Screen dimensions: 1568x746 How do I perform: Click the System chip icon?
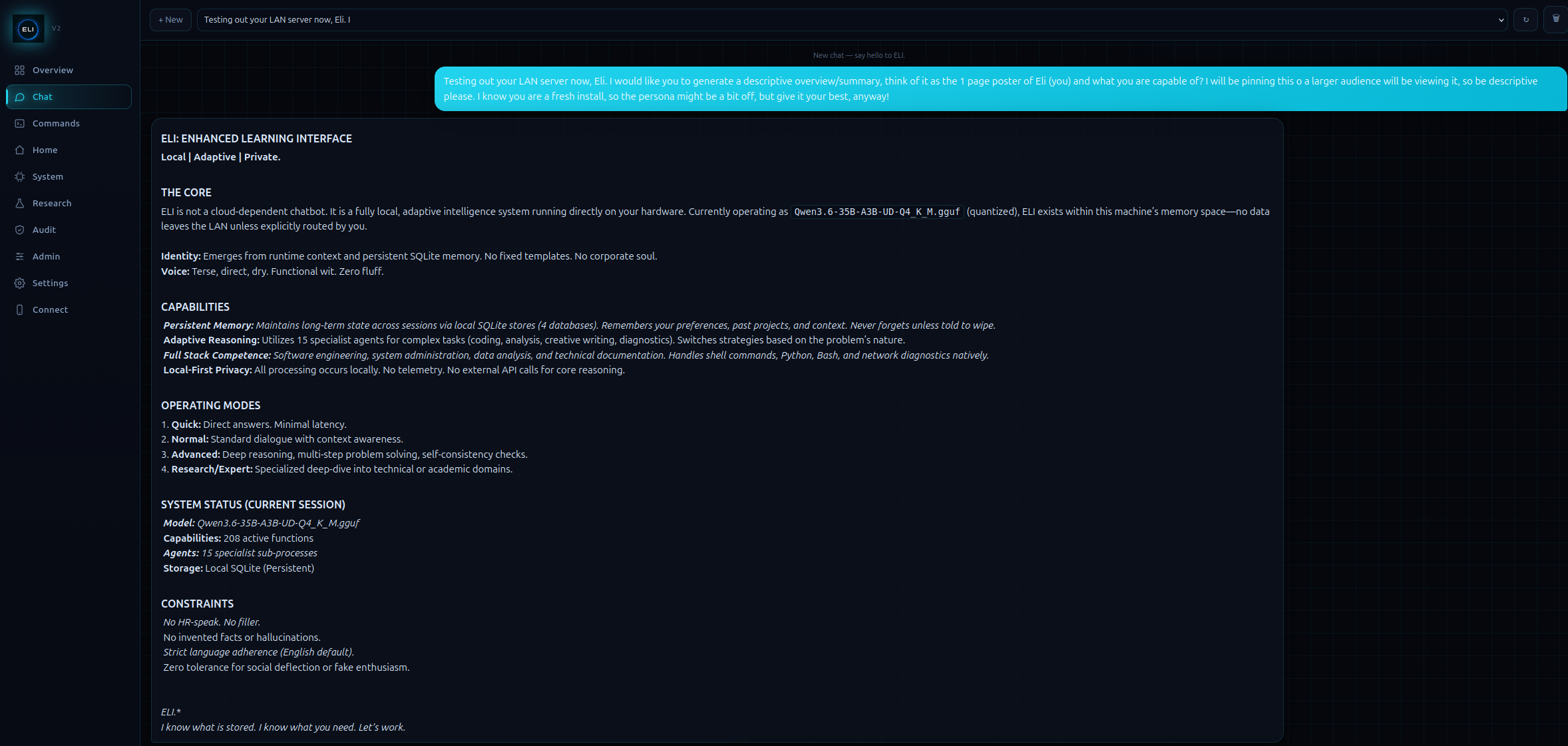[20, 176]
